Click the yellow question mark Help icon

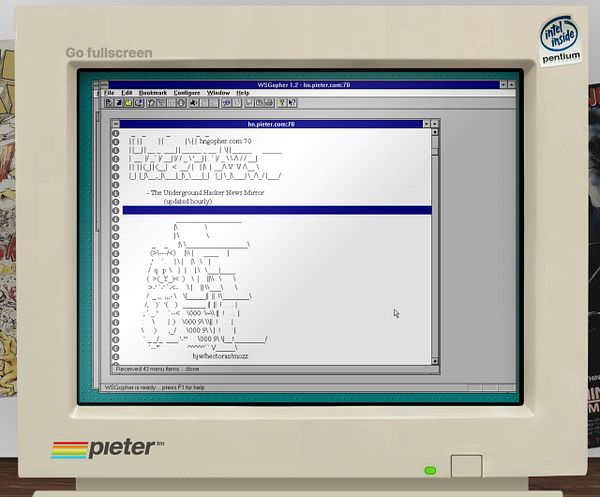282,103
